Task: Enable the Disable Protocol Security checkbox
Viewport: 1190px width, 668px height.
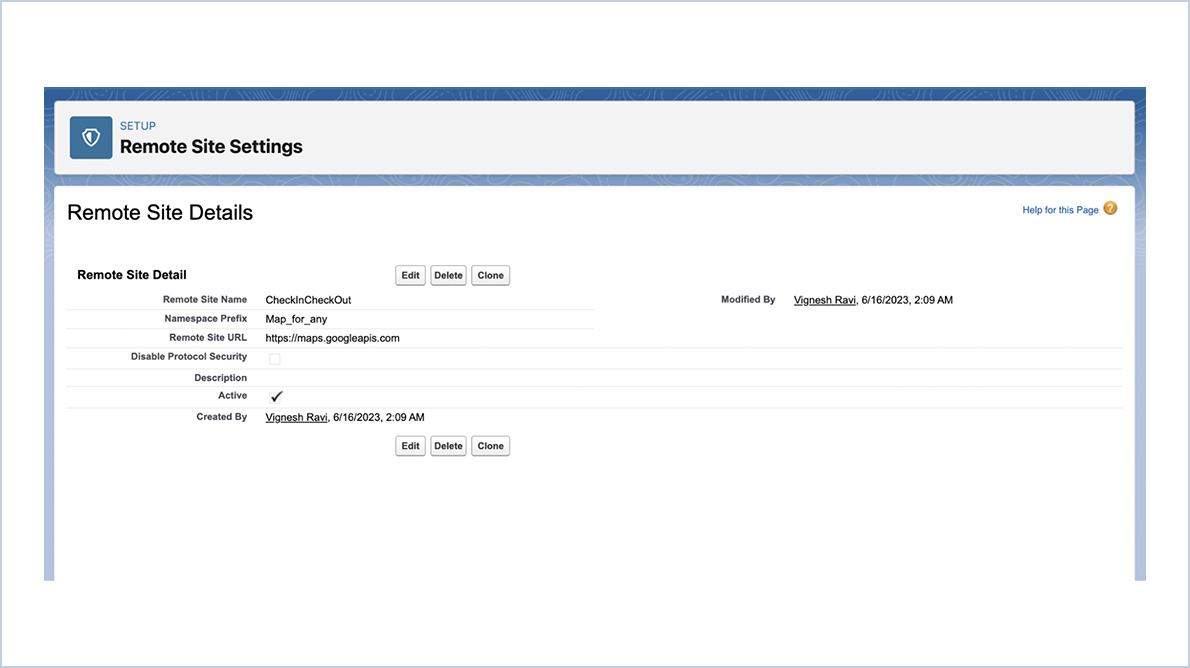Action: (274, 358)
